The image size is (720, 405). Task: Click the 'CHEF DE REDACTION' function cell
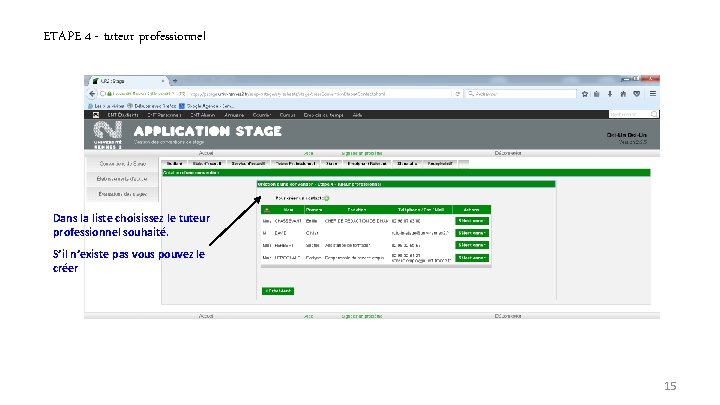click(356, 221)
